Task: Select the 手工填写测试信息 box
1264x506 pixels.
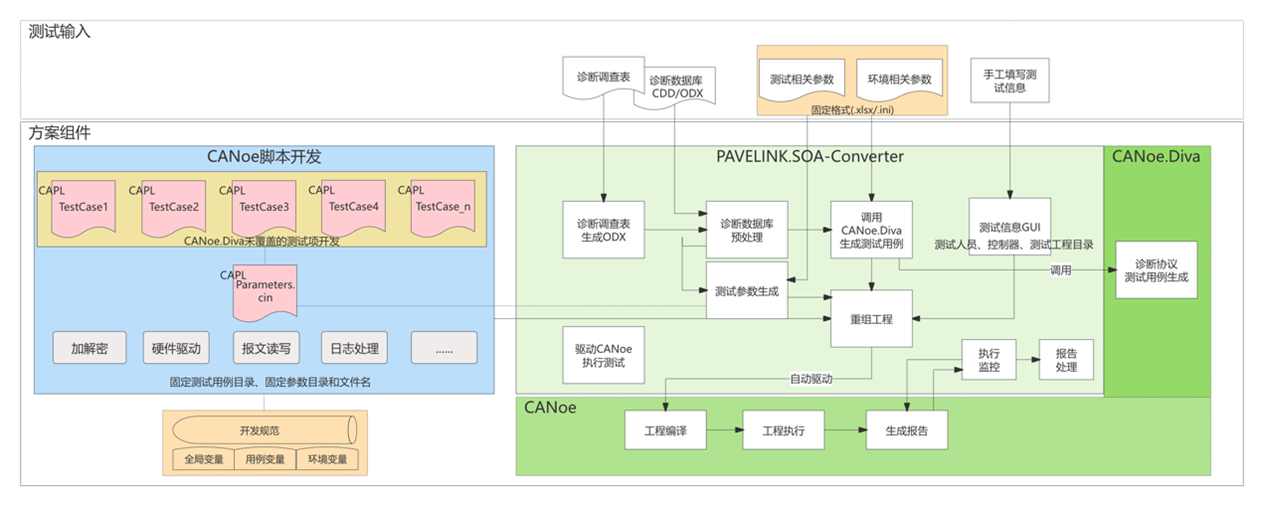Action: click(1010, 79)
